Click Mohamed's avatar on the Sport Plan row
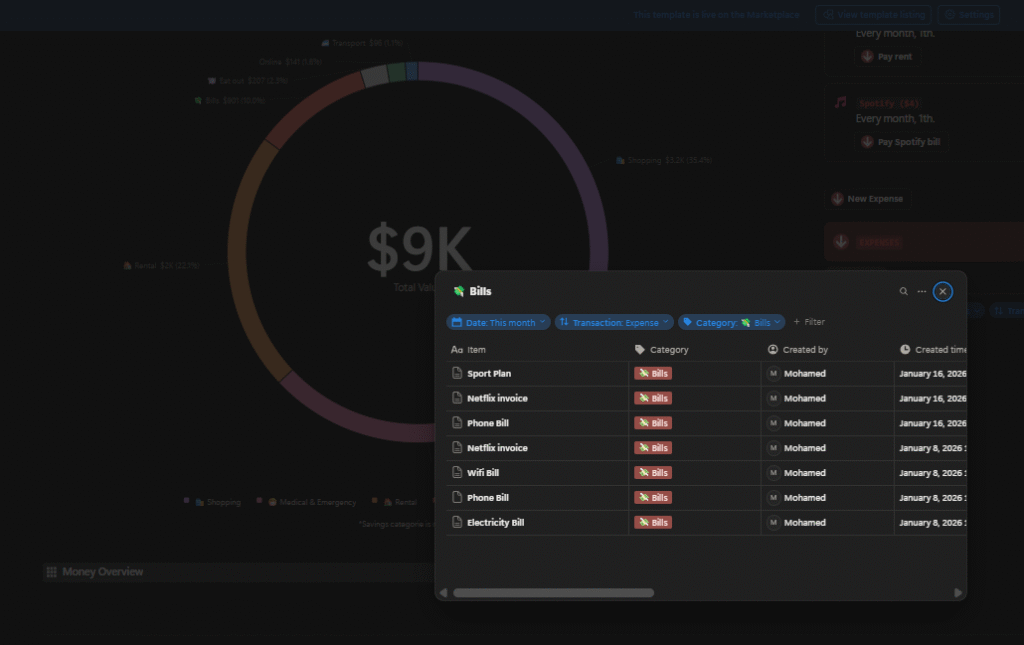Viewport: 1024px width, 645px height. (x=772, y=372)
